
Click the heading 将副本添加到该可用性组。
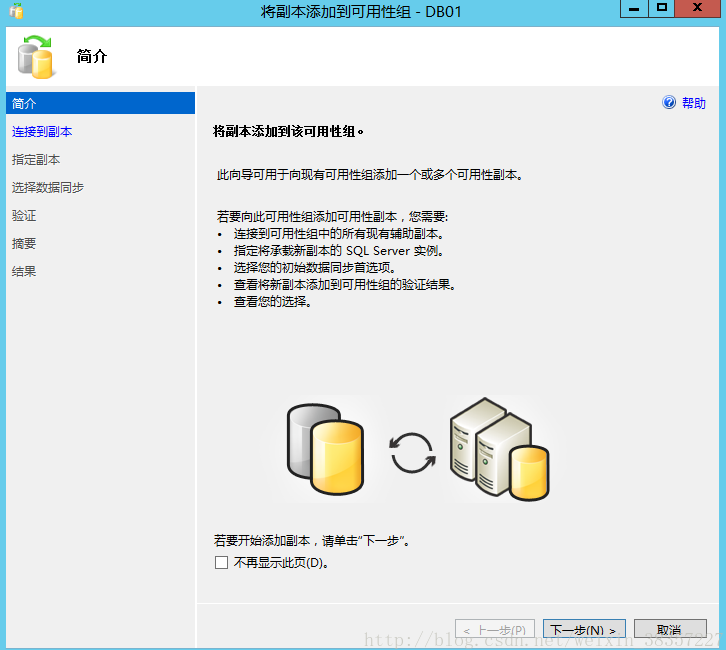click(288, 131)
